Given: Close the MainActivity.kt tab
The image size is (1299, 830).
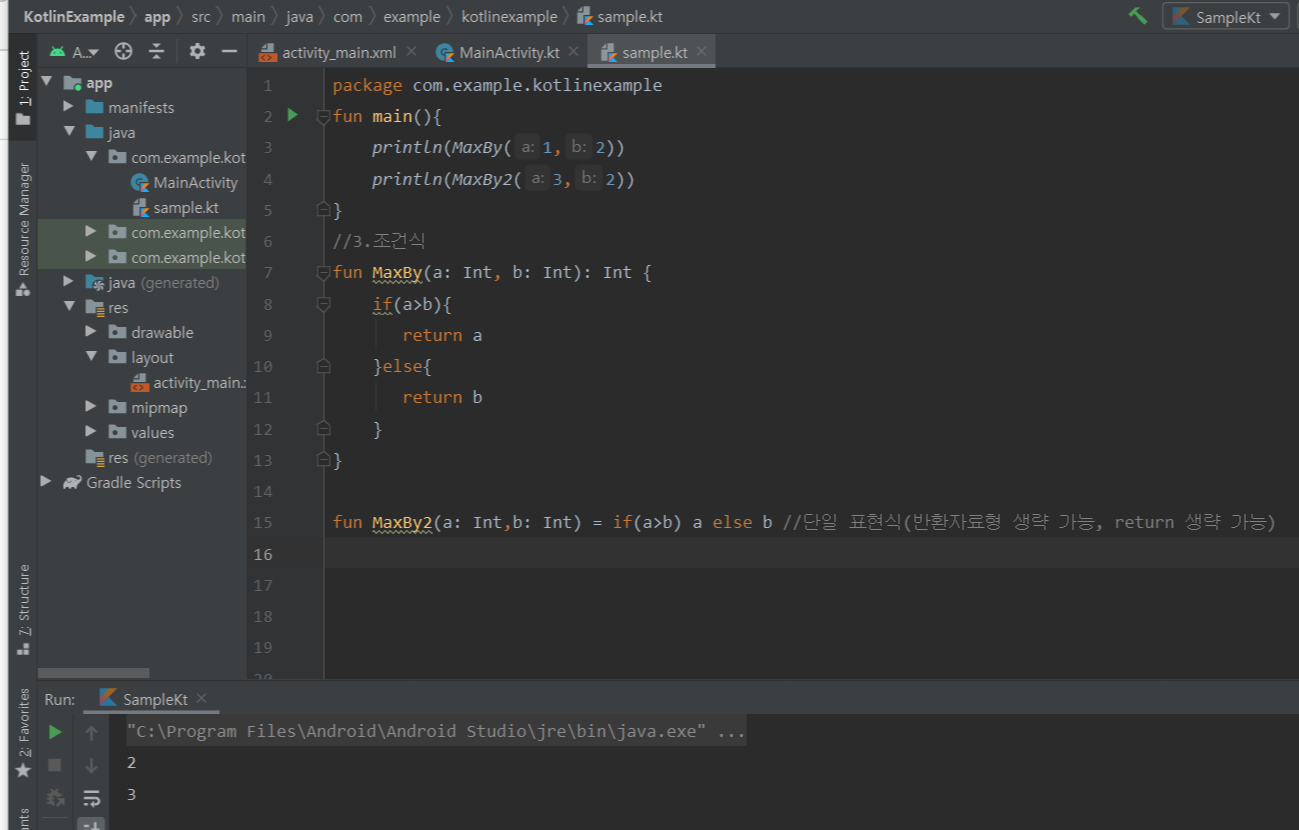Looking at the screenshot, I should (x=574, y=52).
